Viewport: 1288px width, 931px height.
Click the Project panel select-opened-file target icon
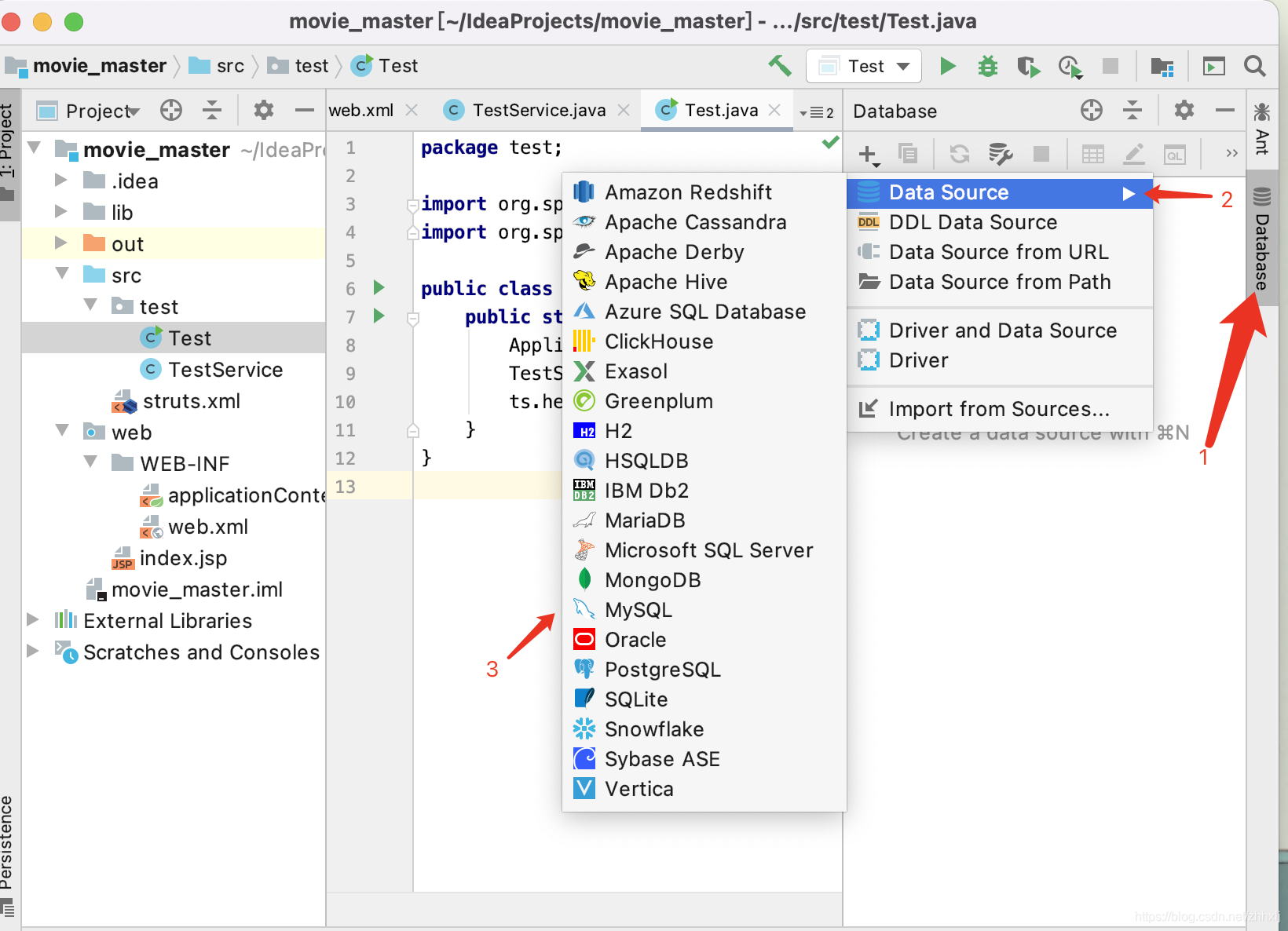(x=171, y=111)
